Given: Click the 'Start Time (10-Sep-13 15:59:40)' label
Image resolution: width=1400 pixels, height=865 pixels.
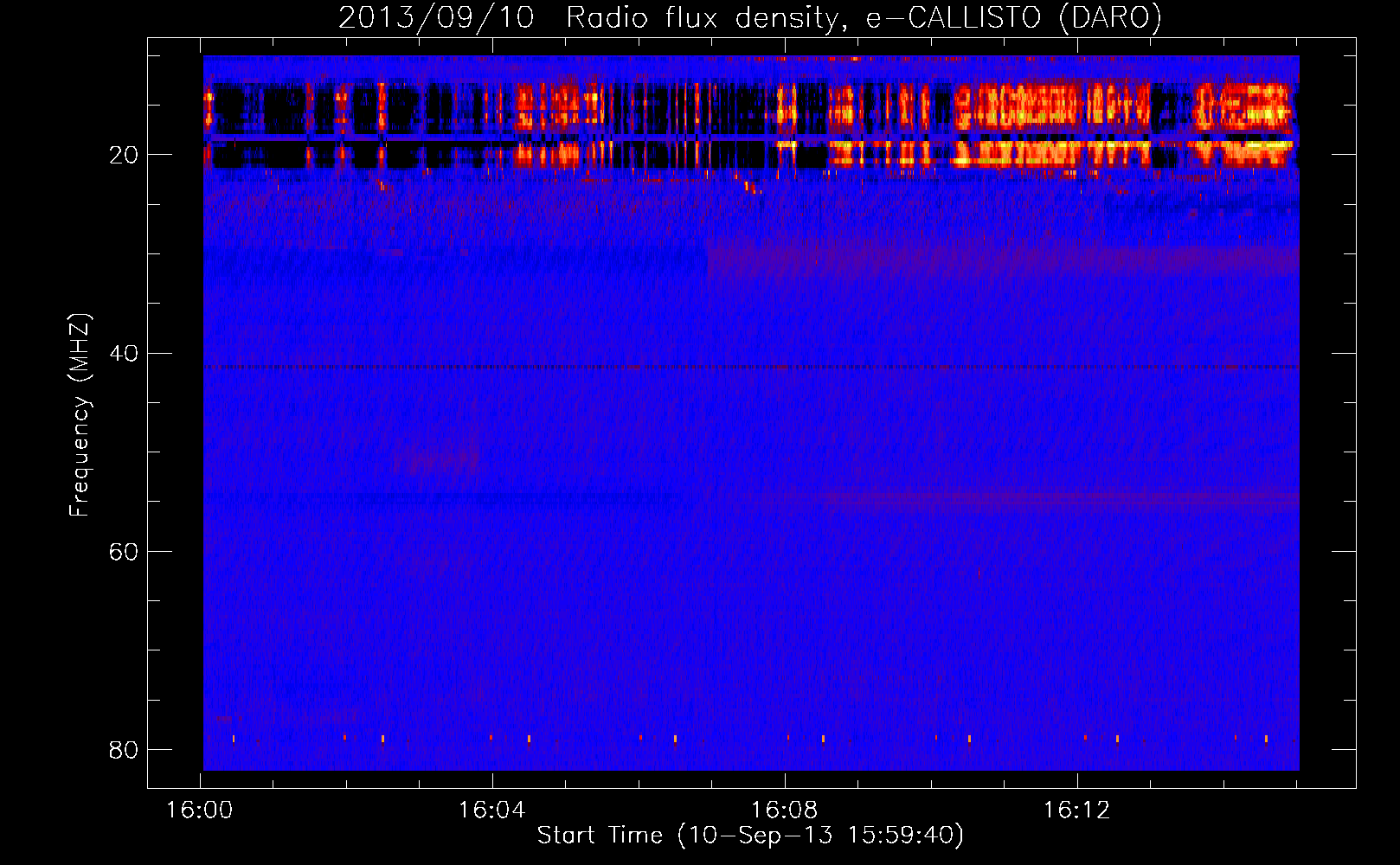Looking at the screenshot, I should 750,836.
